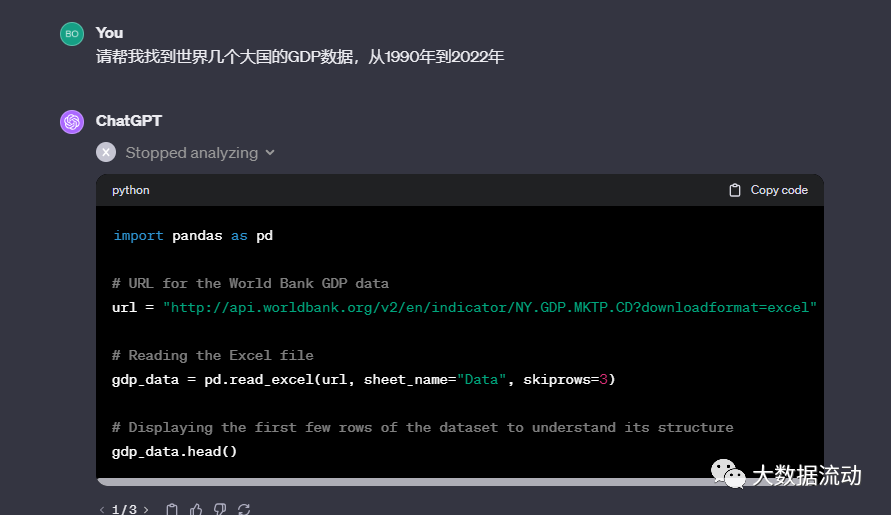This screenshot has height=515, width=891.
Task: Click the purple ChatGPT logo avatar
Action: 72,122
